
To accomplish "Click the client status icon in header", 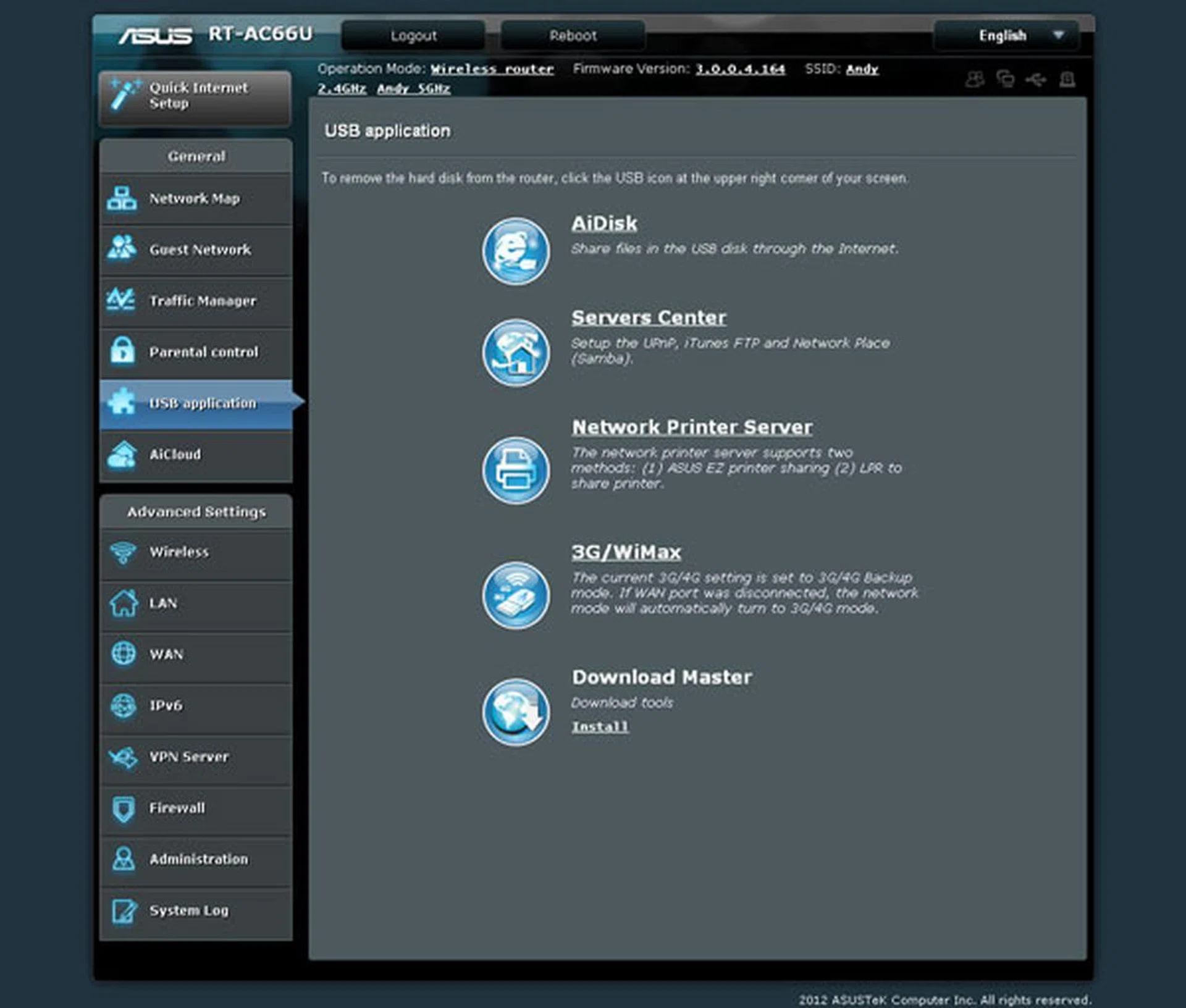I will tap(975, 80).
